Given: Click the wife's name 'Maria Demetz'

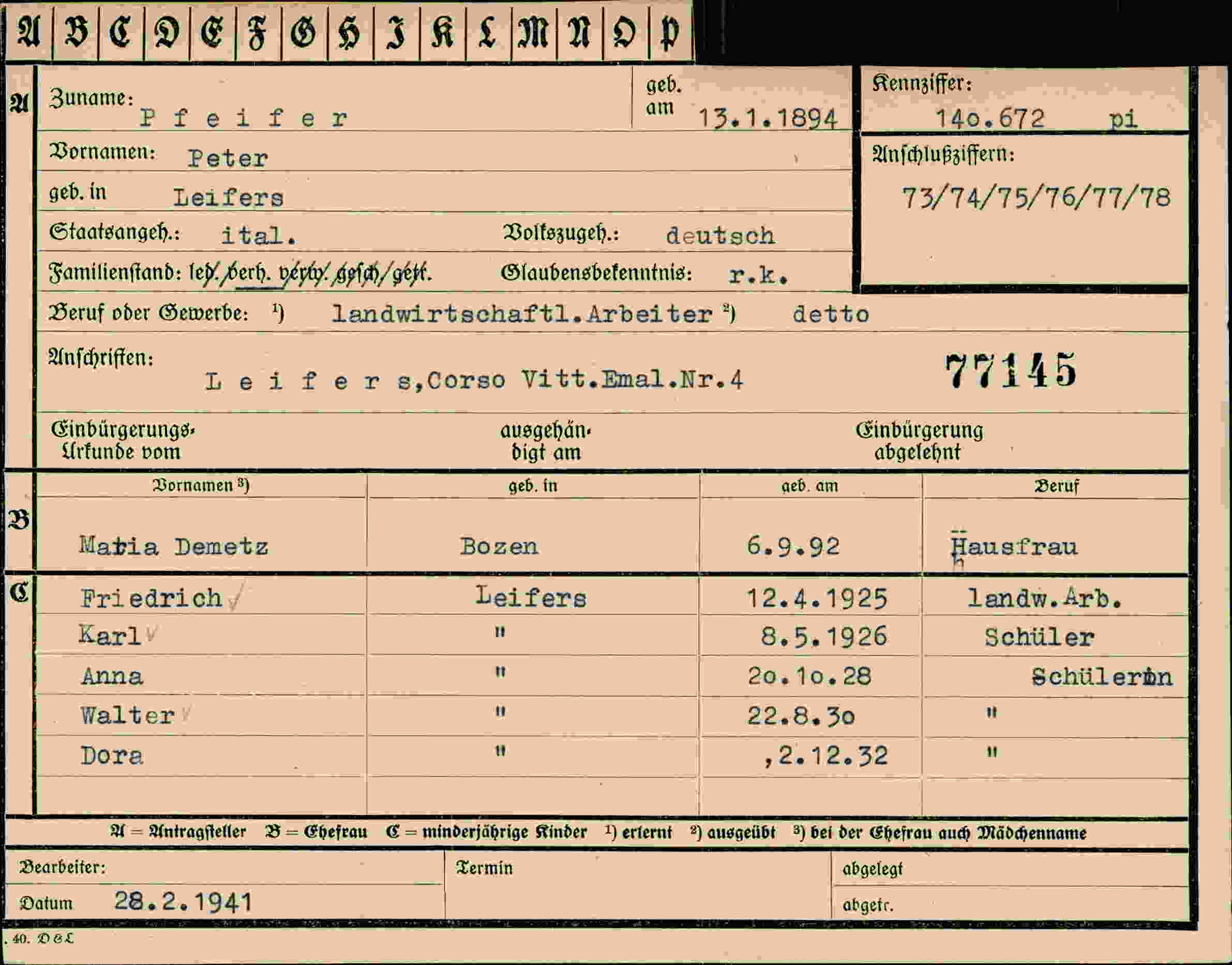Looking at the screenshot, I should click(173, 546).
